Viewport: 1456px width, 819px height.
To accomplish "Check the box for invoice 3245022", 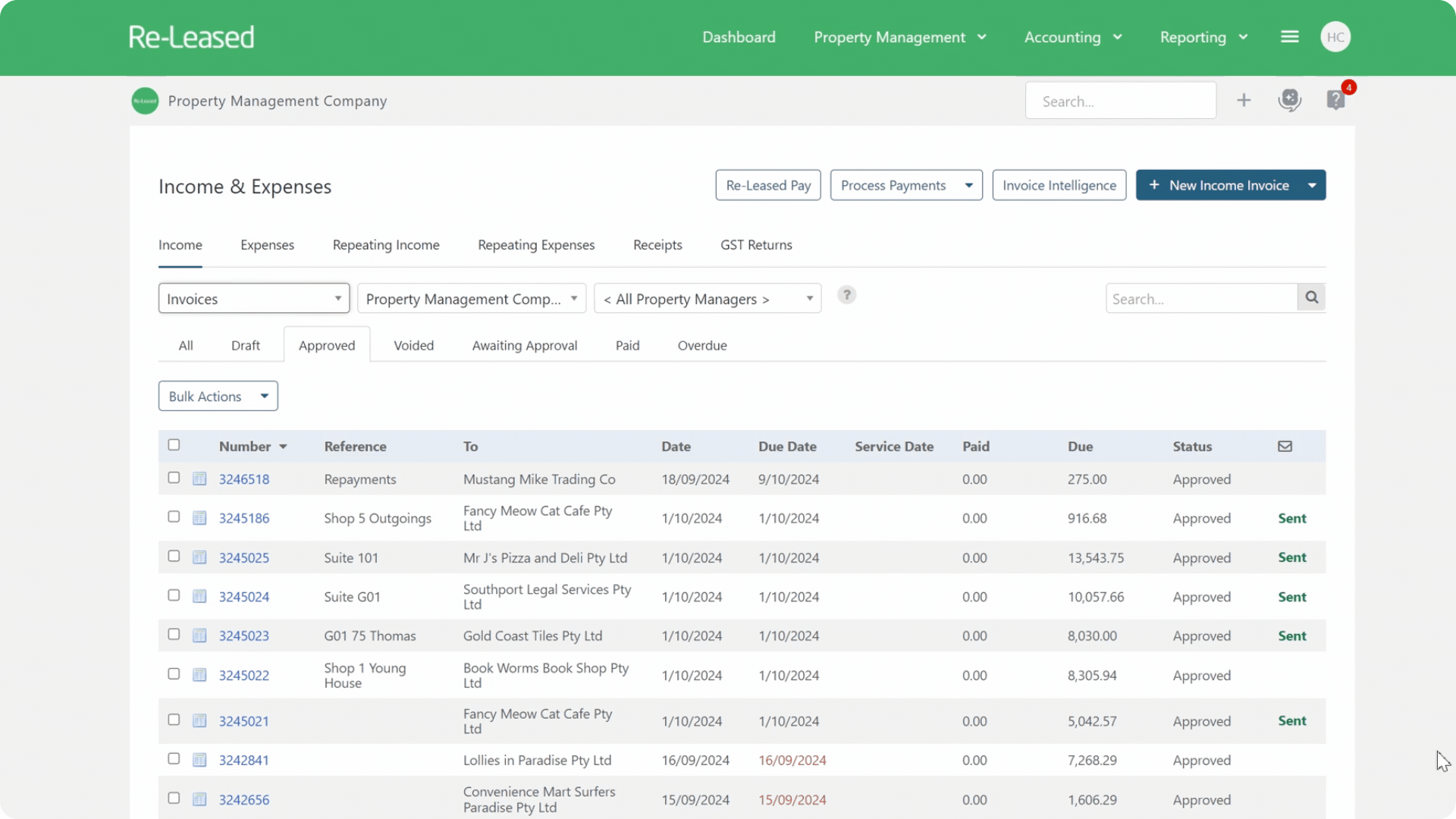I will point(174,673).
